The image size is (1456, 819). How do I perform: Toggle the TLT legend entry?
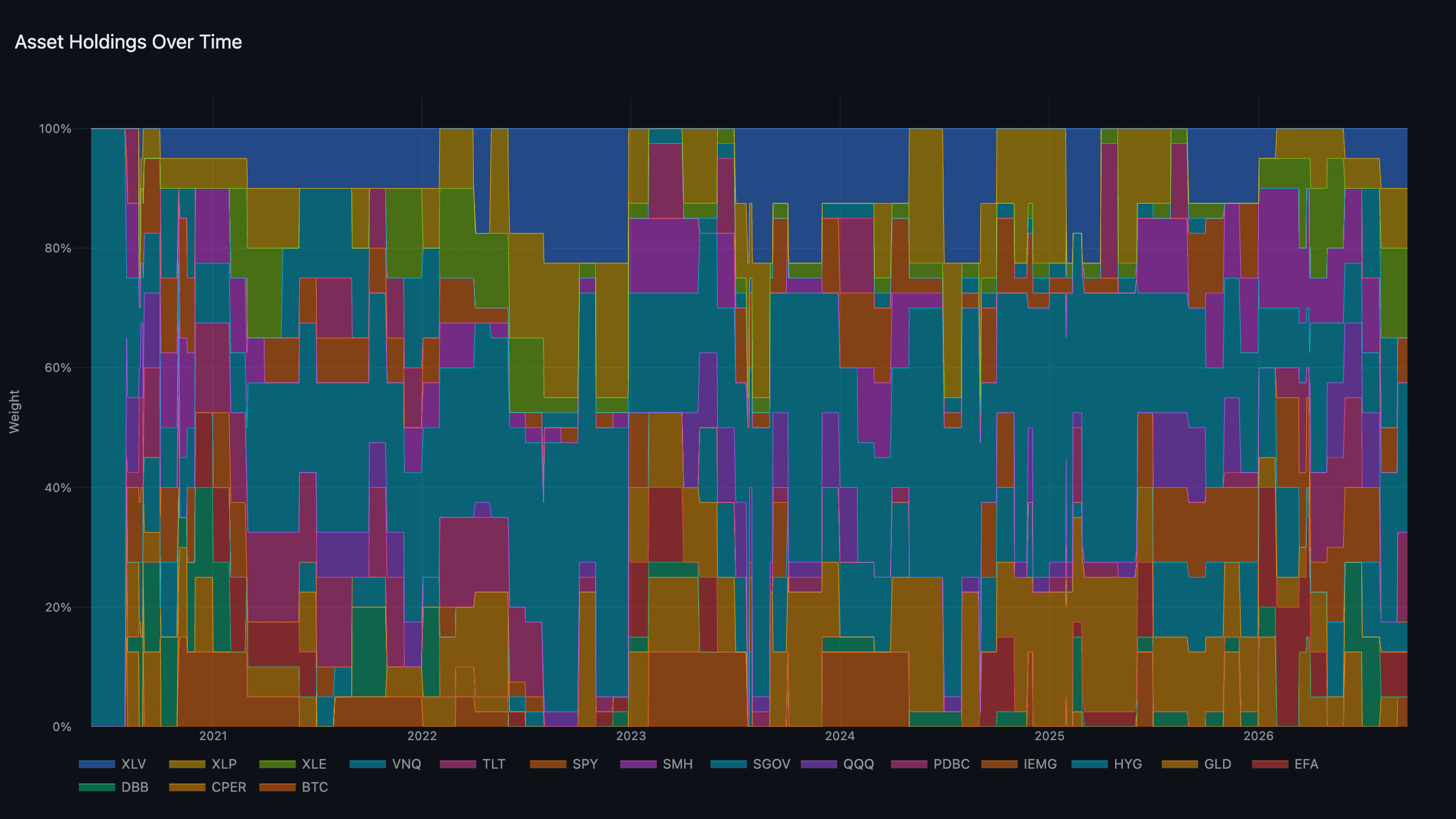click(x=473, y=764)
